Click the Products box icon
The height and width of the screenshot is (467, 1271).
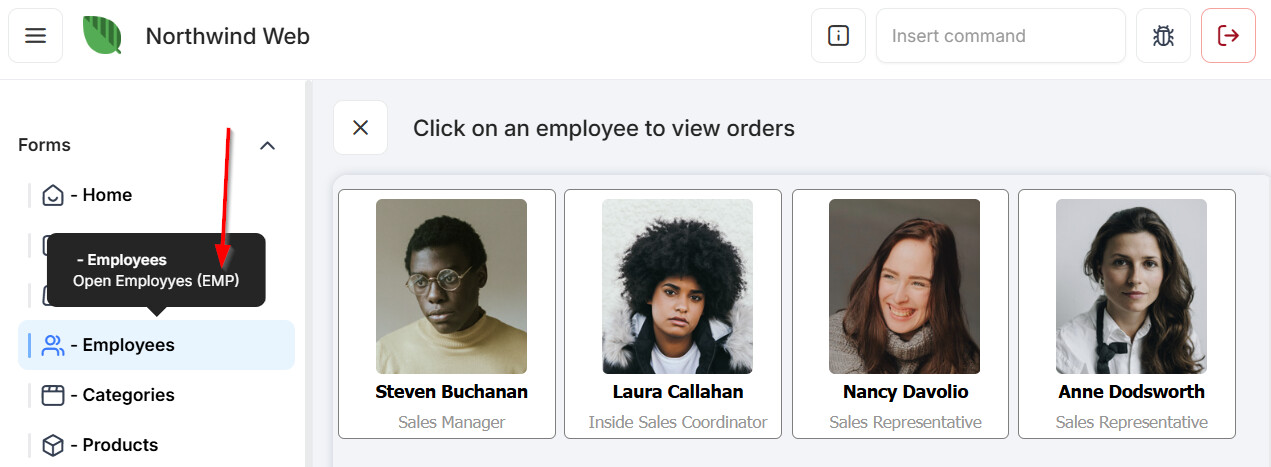click(x=53, y=445)
